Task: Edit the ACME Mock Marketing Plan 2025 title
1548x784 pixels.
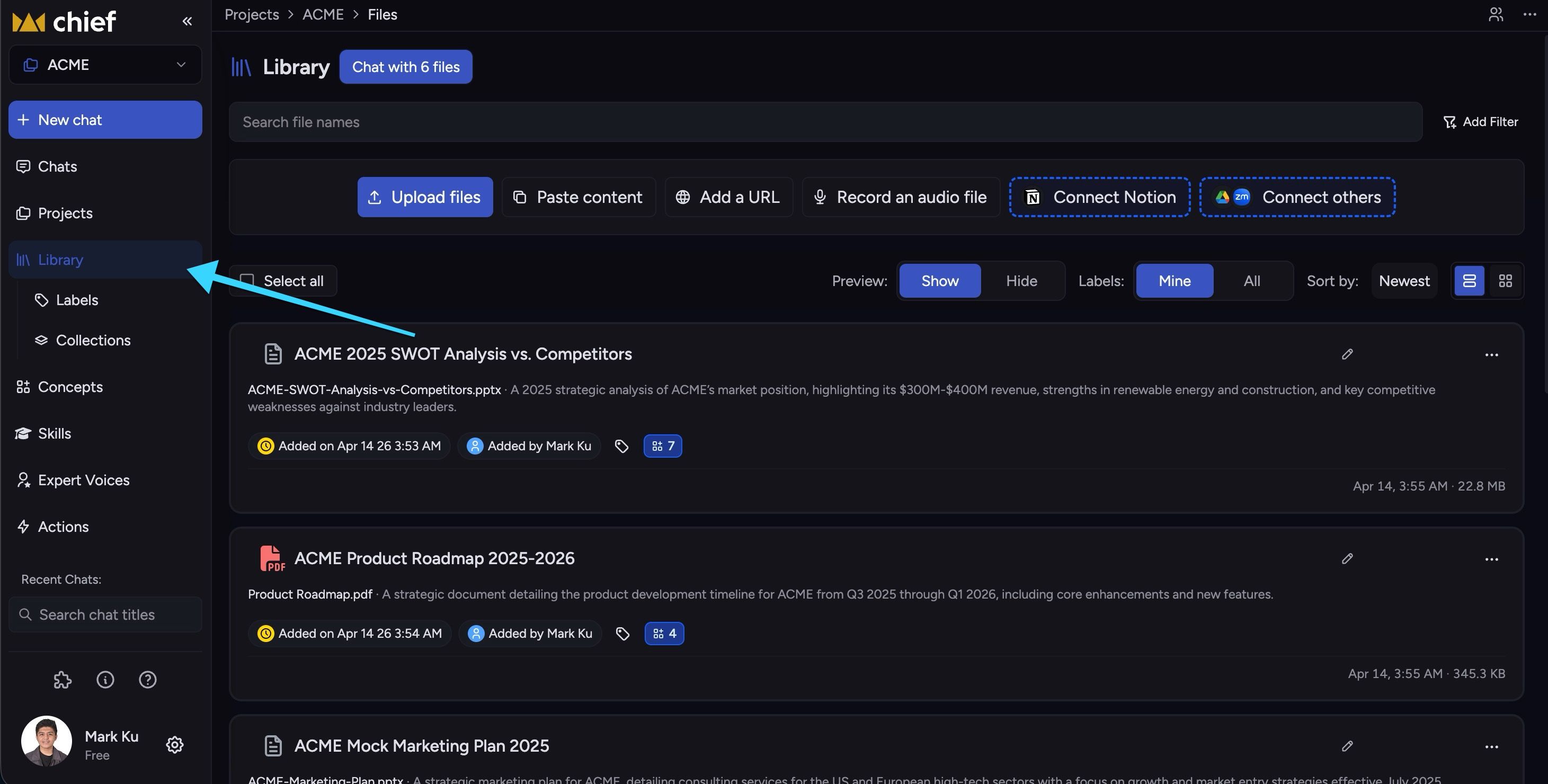Action: point(1347,745)
